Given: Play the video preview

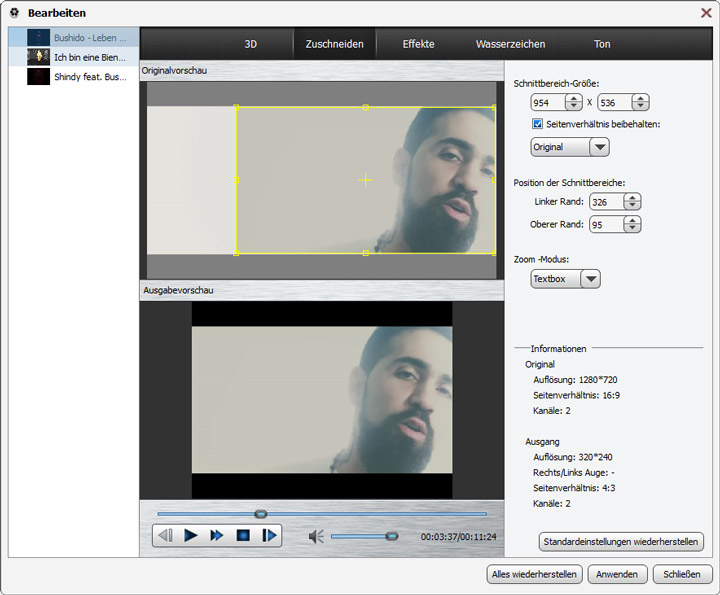Looking at the screenshot, I should tap(191, 535).
